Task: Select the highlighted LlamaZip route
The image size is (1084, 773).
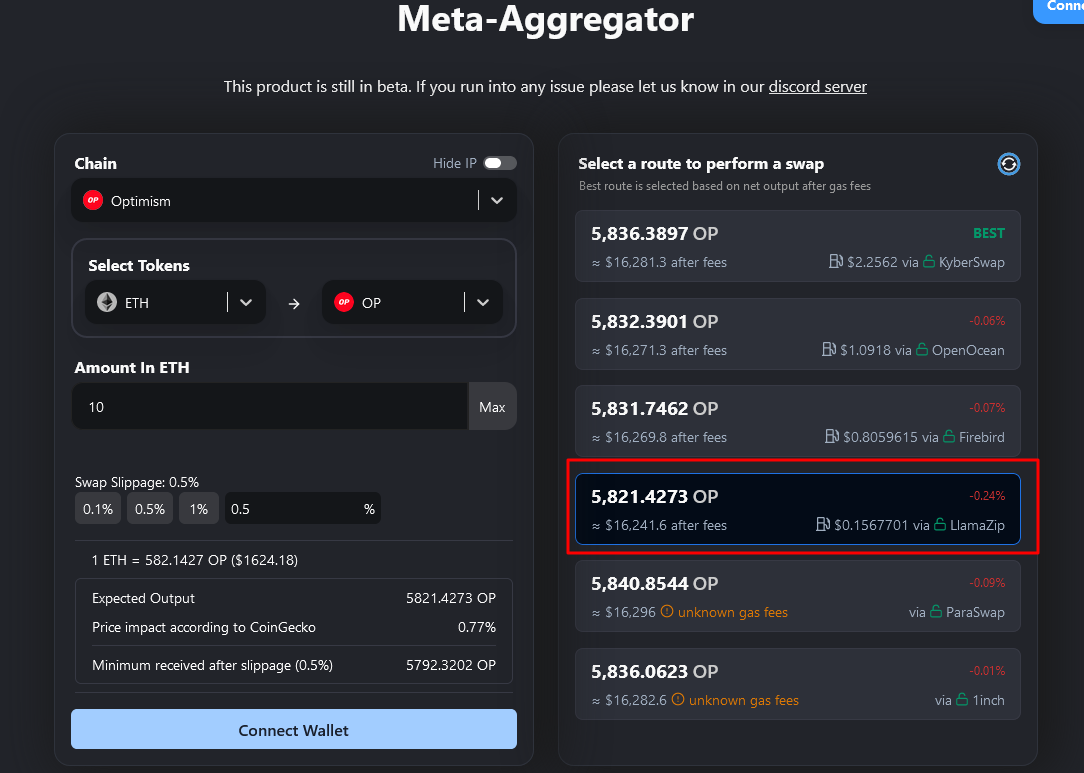Action: pyautogui.click(x=797, y=509)
